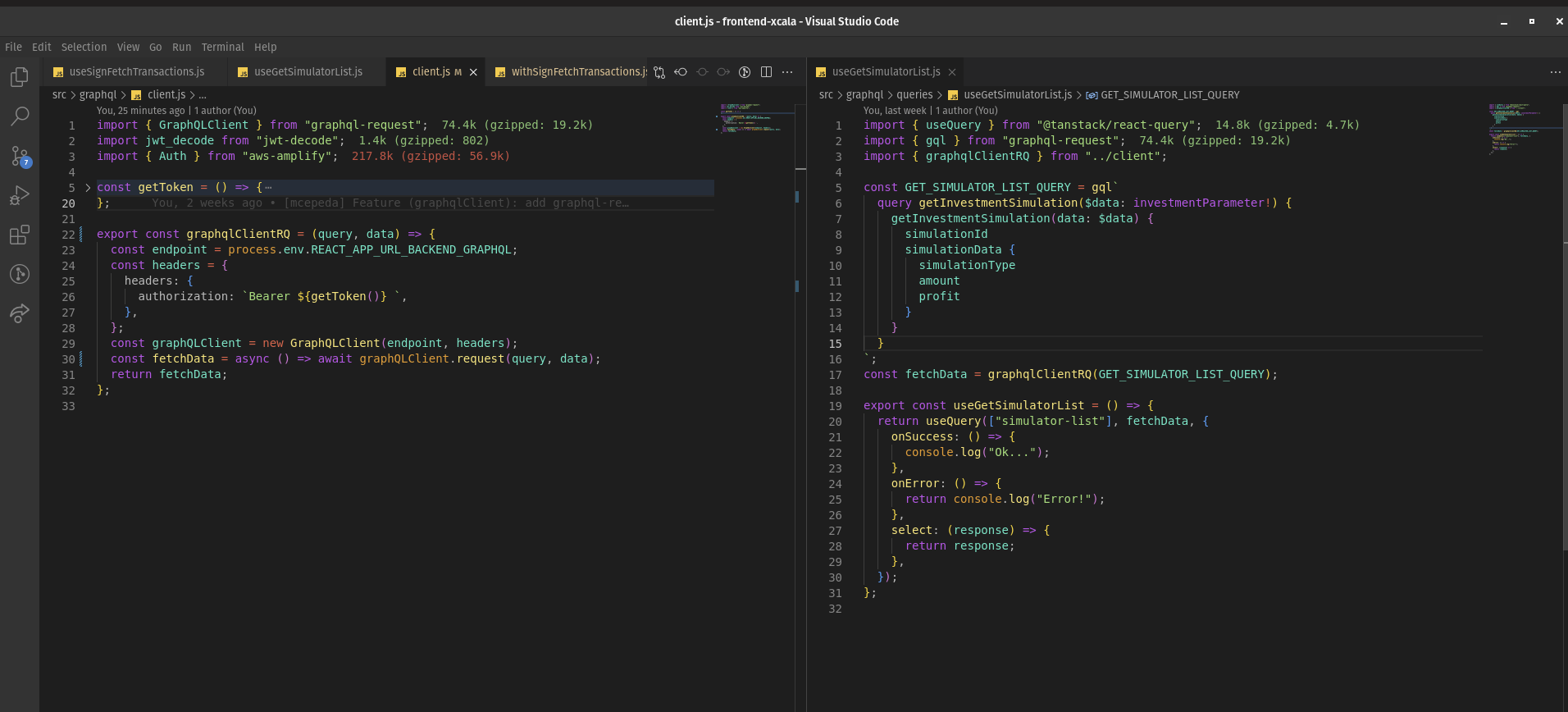Open the Terminal menu
This screenshot has width=1568, height=712.
click(x=222, y=48)
